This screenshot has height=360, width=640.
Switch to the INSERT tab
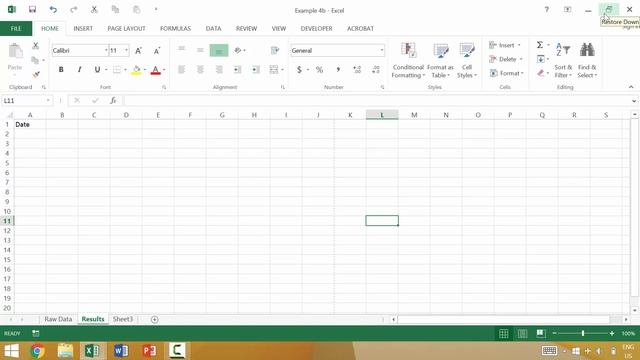click(x=83, y=28)
